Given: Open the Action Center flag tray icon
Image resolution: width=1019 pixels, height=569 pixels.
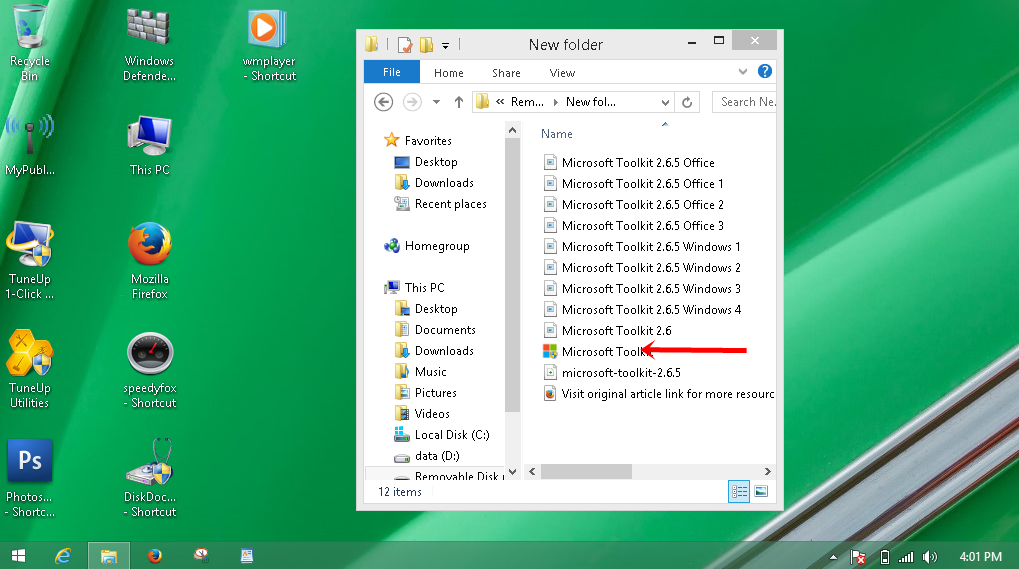Looking at the screenshot, I should tap(858, 557).
